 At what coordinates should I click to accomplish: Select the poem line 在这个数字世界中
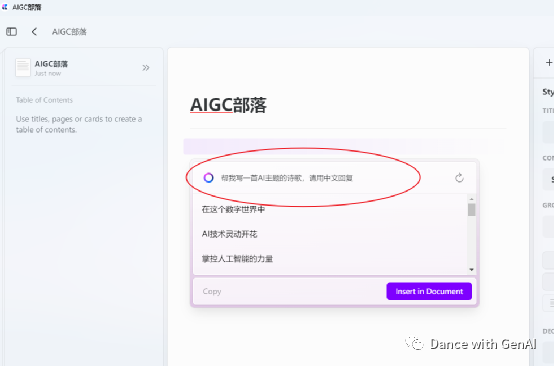pyautogui.click(x=233, y=209)
